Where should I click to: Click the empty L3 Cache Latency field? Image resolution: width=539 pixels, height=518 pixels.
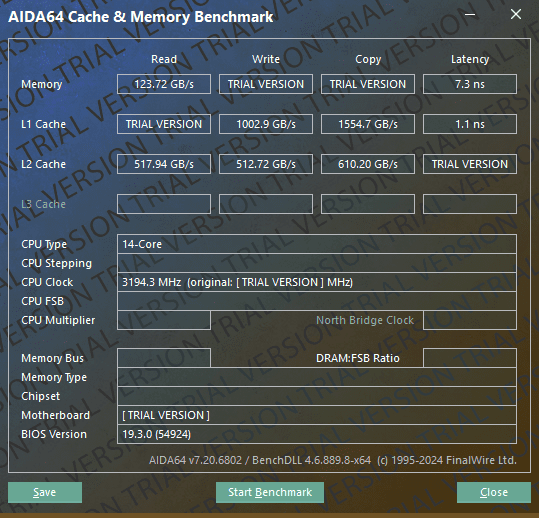(x=470, y=204)
